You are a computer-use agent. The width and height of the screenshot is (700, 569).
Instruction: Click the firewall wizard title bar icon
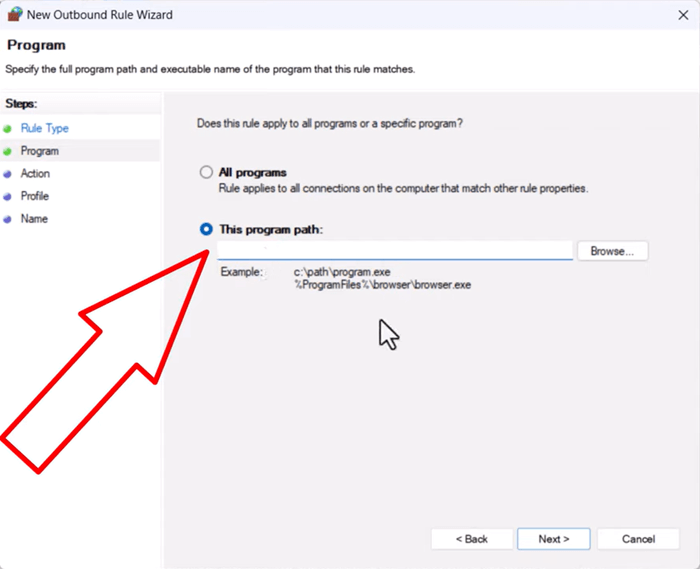click(x=15, y=14)
